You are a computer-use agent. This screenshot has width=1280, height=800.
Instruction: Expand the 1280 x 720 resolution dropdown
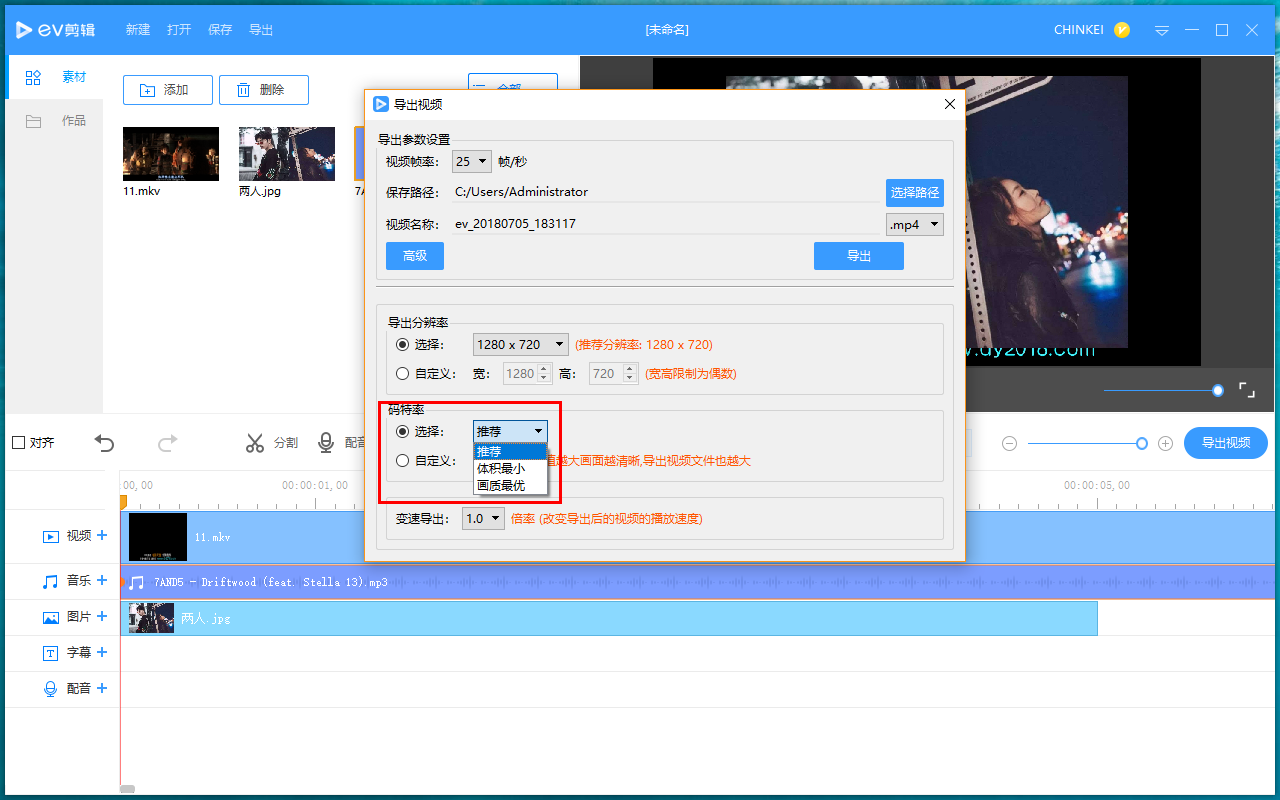pos(520,344)
